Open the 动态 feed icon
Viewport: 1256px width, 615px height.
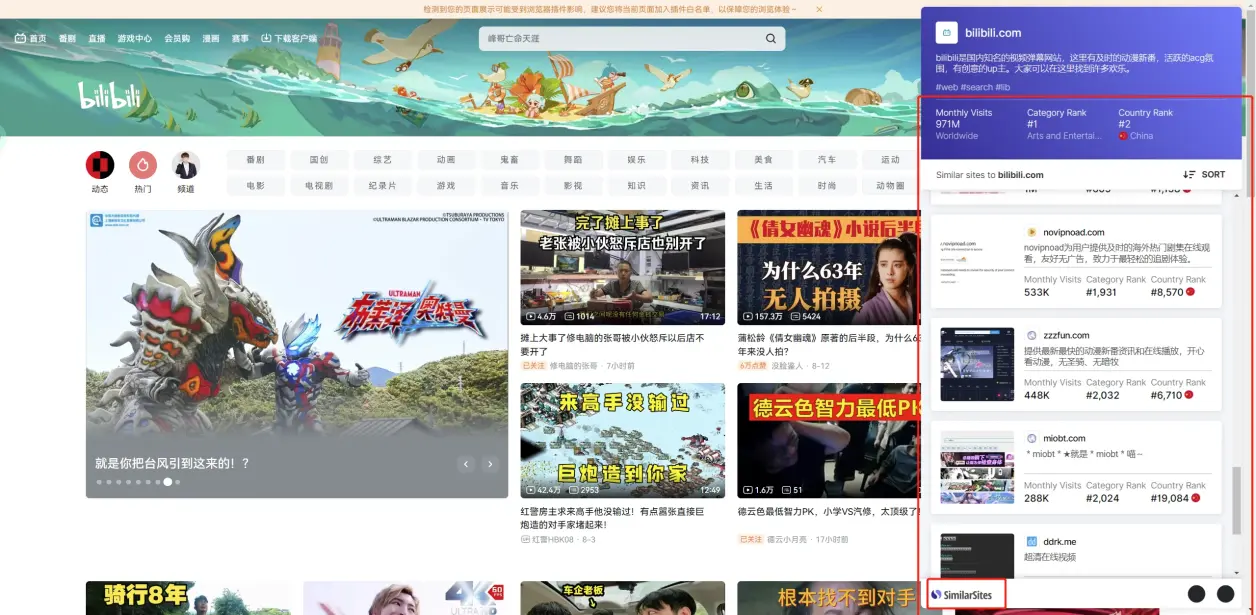(x=98, y=162)
